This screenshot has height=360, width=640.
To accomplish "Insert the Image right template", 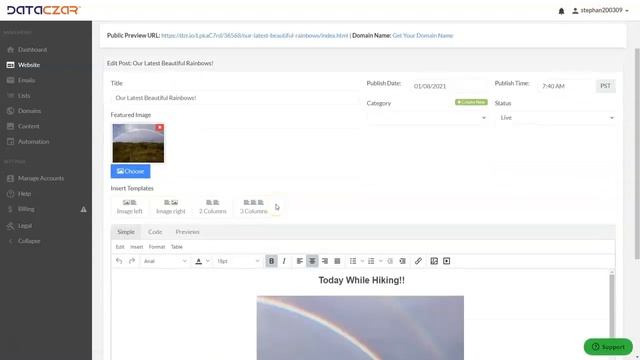I will tap(171, 207).
